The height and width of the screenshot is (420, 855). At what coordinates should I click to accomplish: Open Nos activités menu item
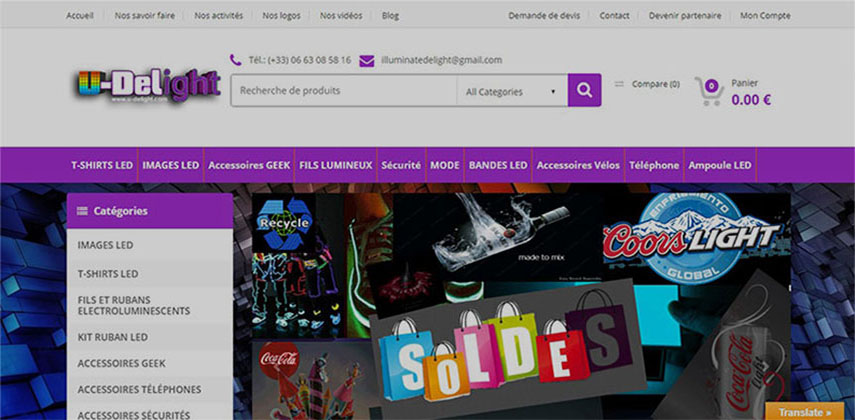tap(219, 16)
